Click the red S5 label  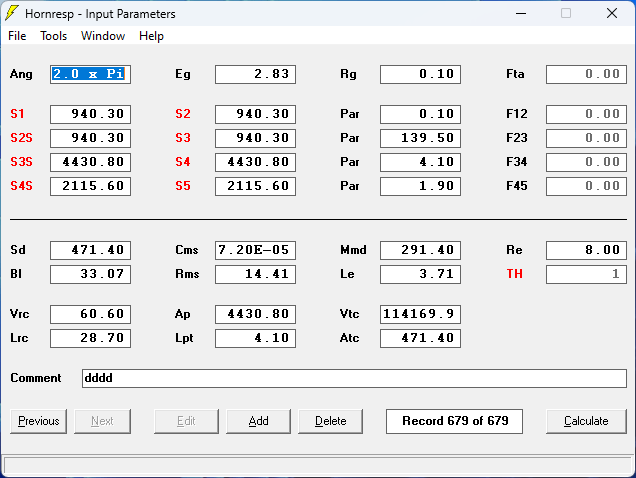pyautogui.click(x=183, y=185)
